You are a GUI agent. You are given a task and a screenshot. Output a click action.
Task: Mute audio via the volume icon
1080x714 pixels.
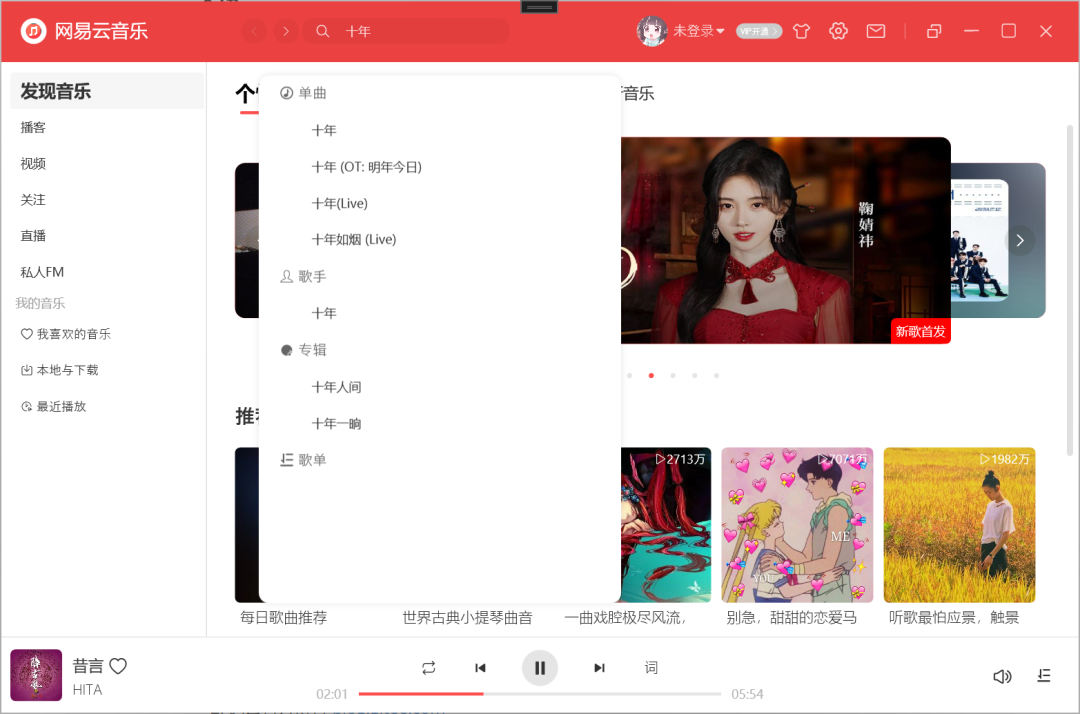point(1002,676)
